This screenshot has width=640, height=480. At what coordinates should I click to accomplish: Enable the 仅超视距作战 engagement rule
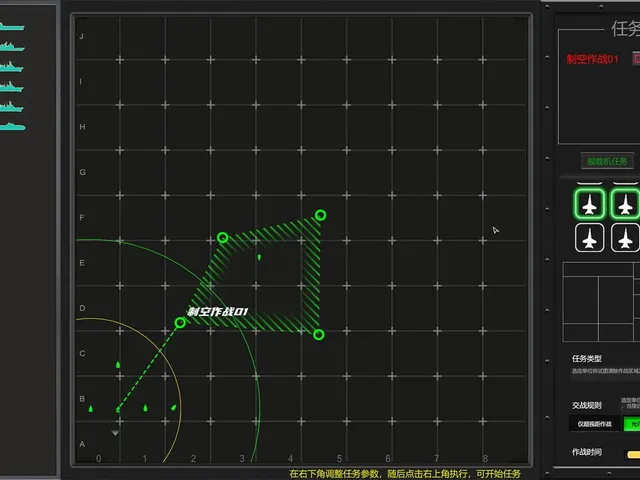pyautogui.click(x=594, y=424)
